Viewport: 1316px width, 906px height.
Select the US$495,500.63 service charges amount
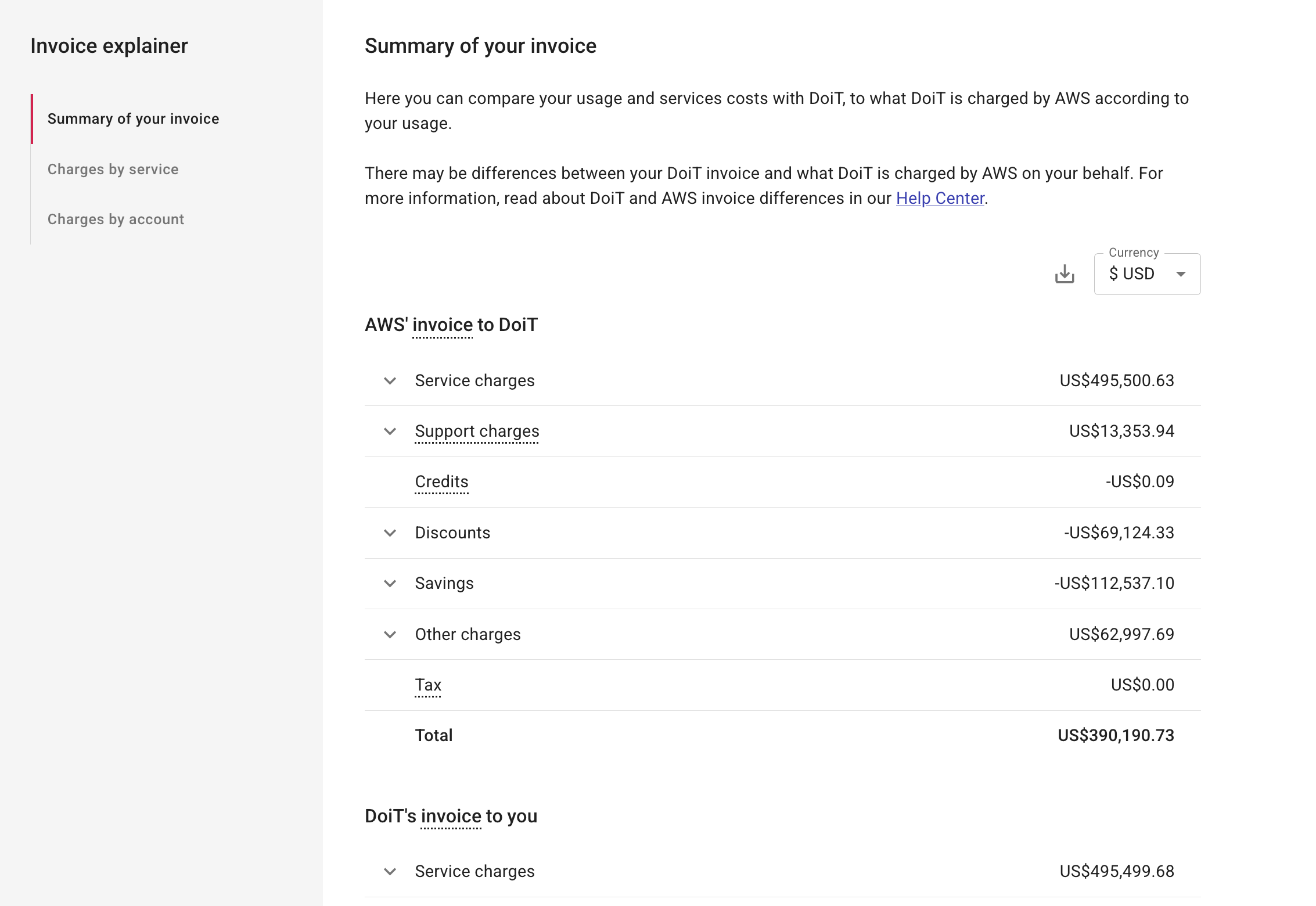pos(1117,381)
